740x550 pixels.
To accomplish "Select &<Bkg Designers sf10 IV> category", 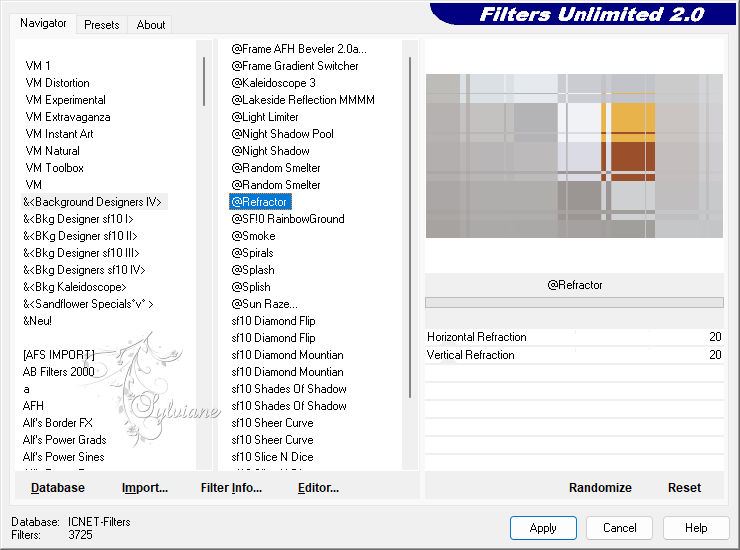I will click(84, 270).
